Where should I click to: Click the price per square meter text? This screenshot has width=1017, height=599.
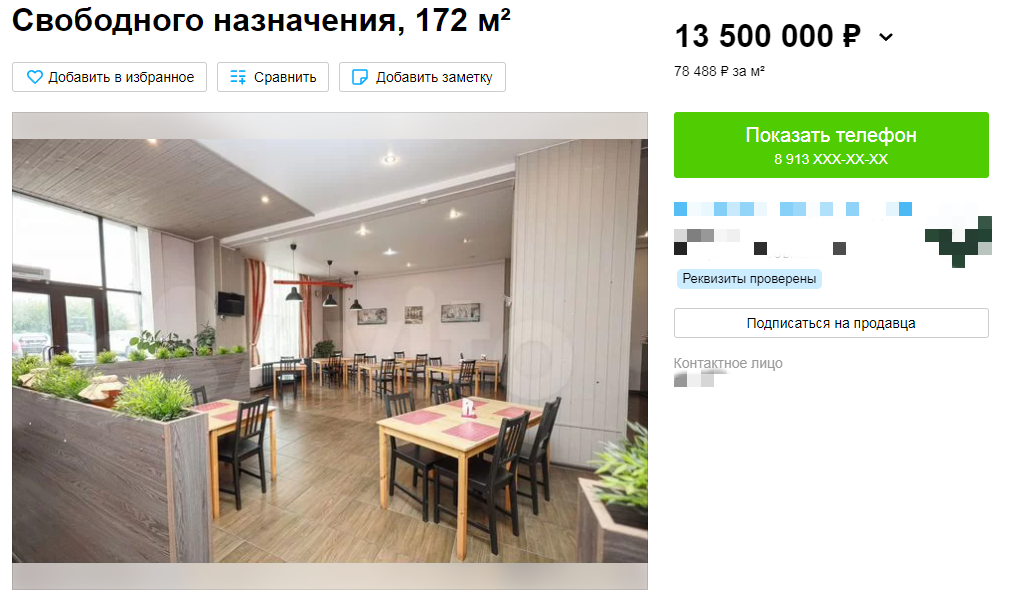[x=719, y=71]
